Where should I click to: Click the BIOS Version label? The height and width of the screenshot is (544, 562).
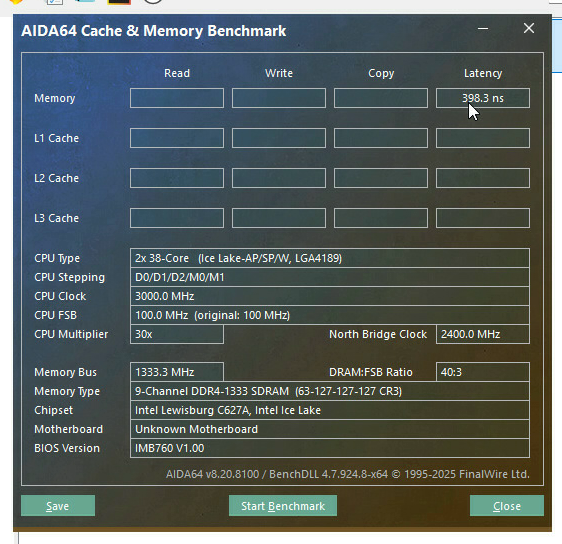(67, 448)
